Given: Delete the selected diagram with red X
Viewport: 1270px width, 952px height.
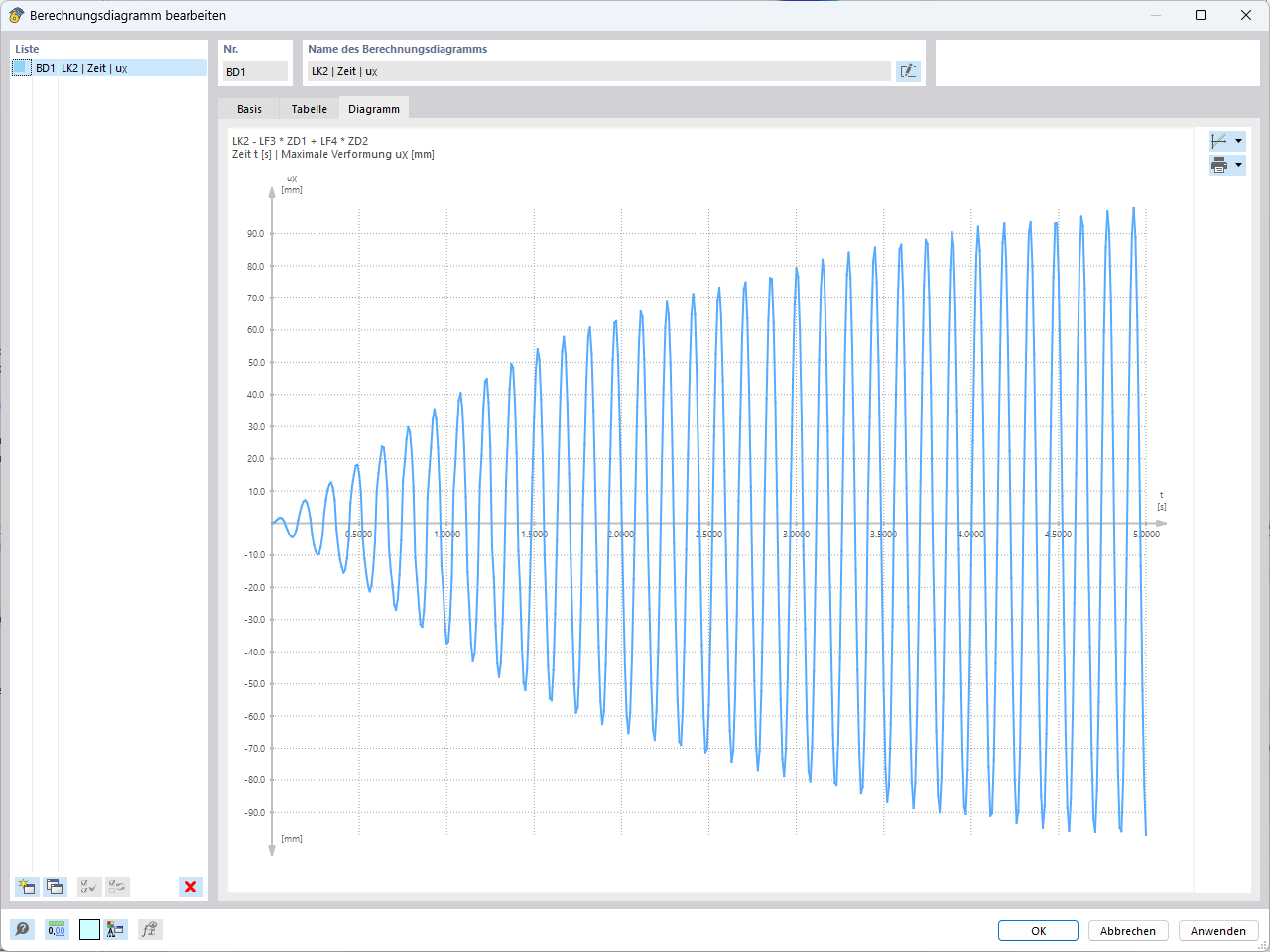Looking at the screenshot, I should (190, 887).
